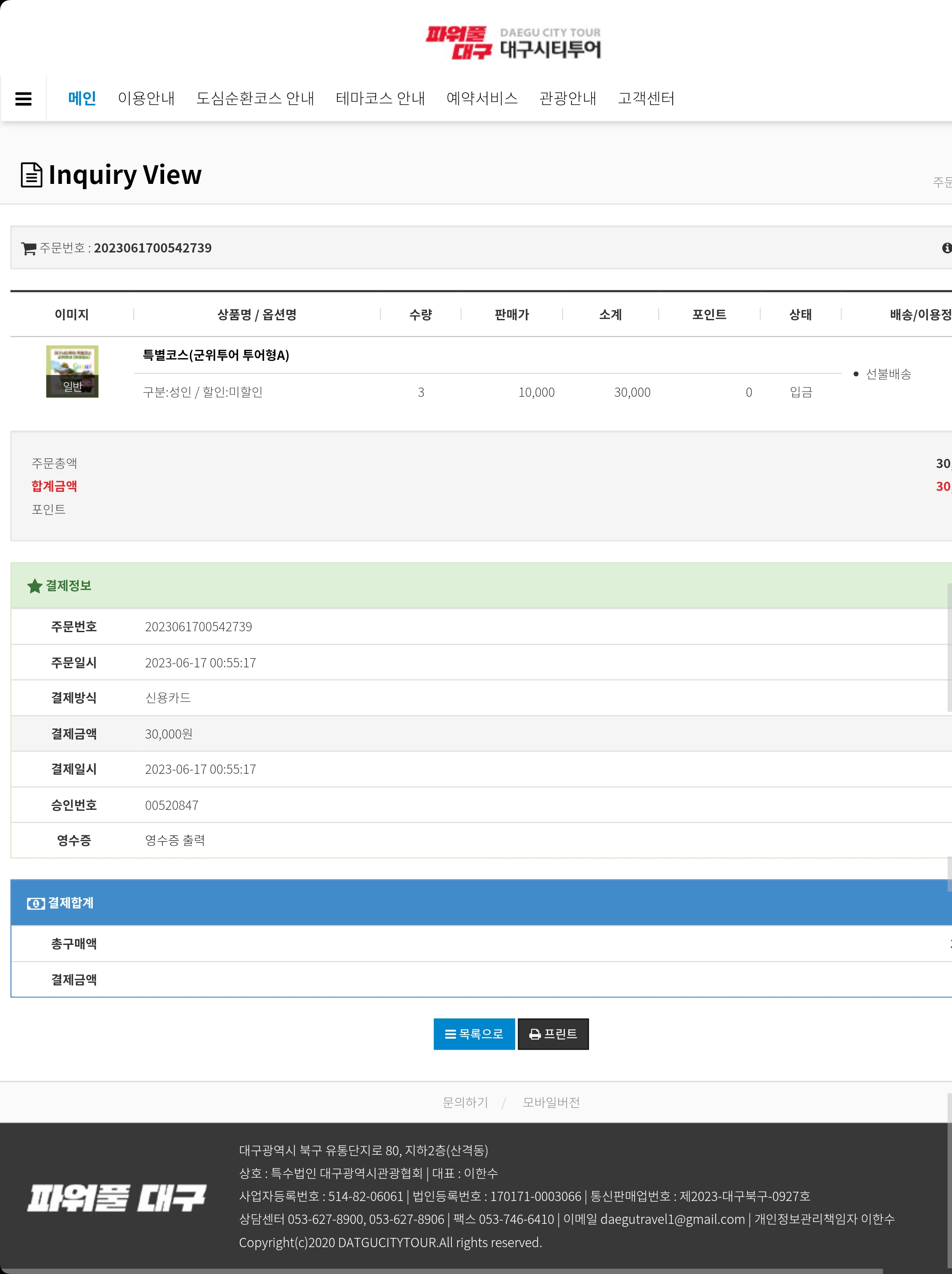This screenshot has width=952, height=1274.
Task: Open the 이용안내 menu
Action: tap(146, 99)
